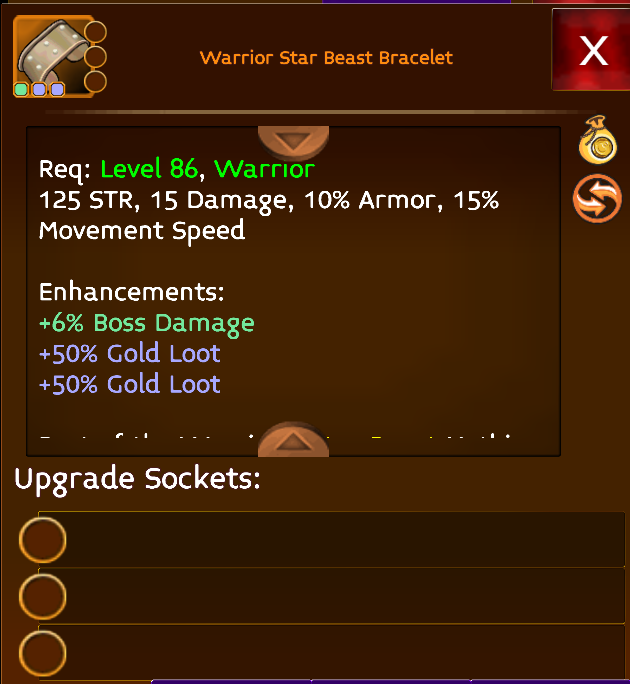Click the bottom socket dot beside thumbnail

[95, 82]
